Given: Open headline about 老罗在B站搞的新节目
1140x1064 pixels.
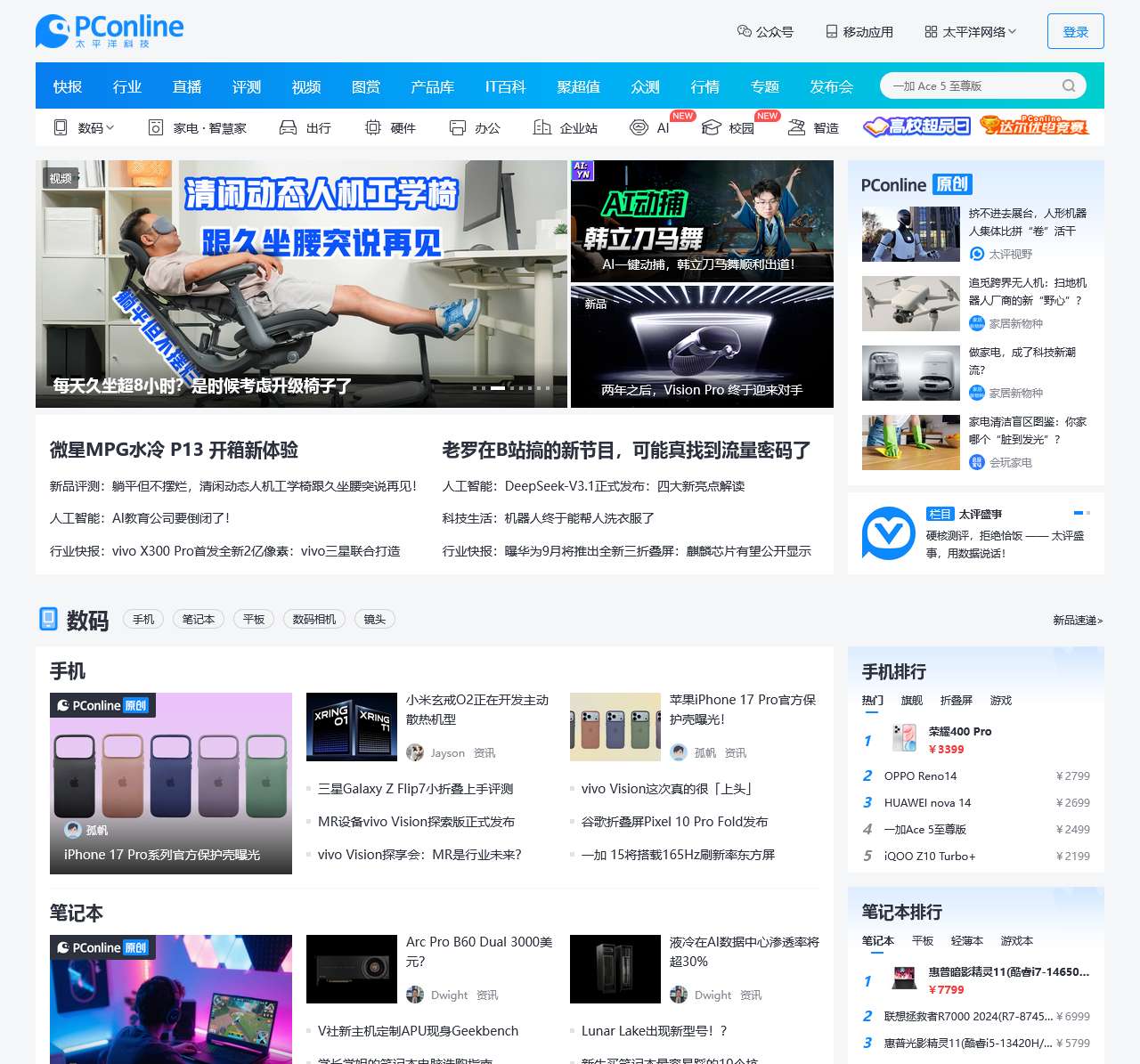Looking at the screenshot, I should coord(626,450).
